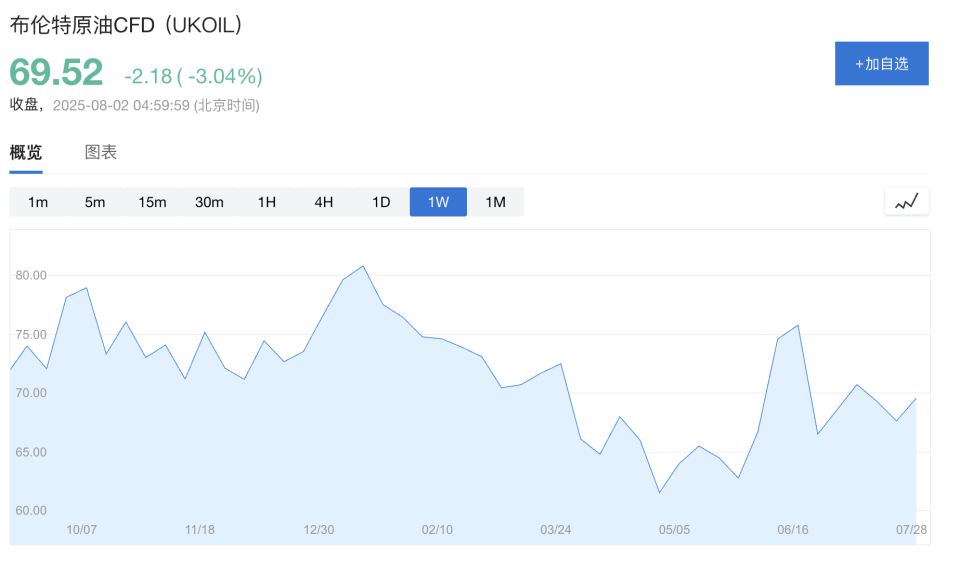Click the chart's highest peak point
Viewport: 960px width, 561px height.
coord(364,266)
